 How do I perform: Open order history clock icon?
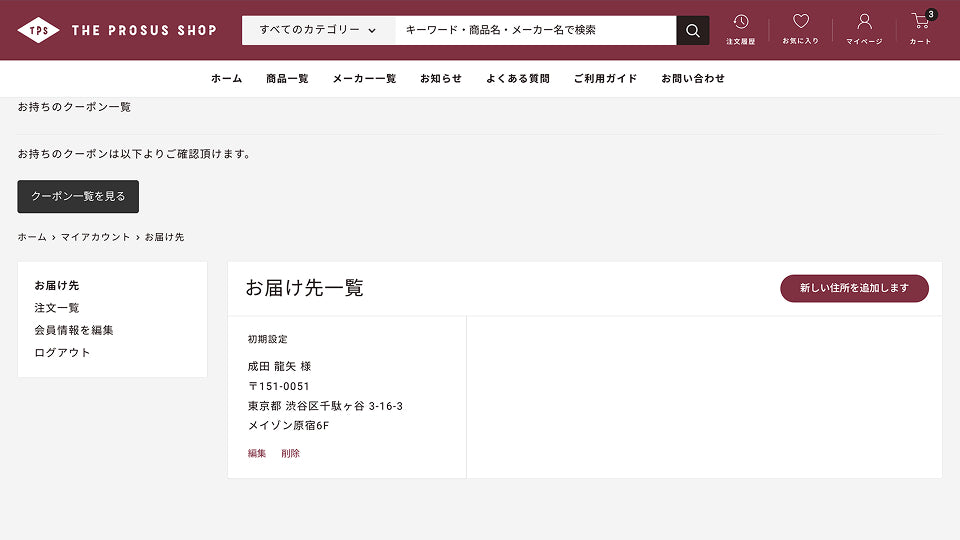[x=740, y=22]
